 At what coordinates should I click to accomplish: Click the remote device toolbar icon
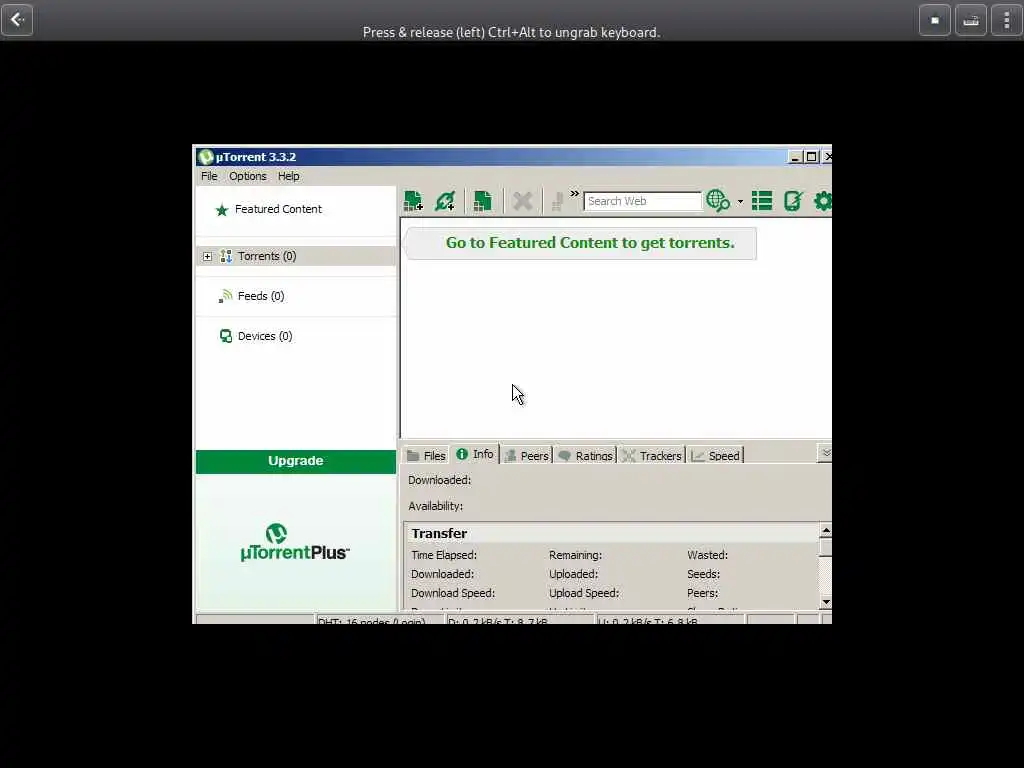(793, 200)
